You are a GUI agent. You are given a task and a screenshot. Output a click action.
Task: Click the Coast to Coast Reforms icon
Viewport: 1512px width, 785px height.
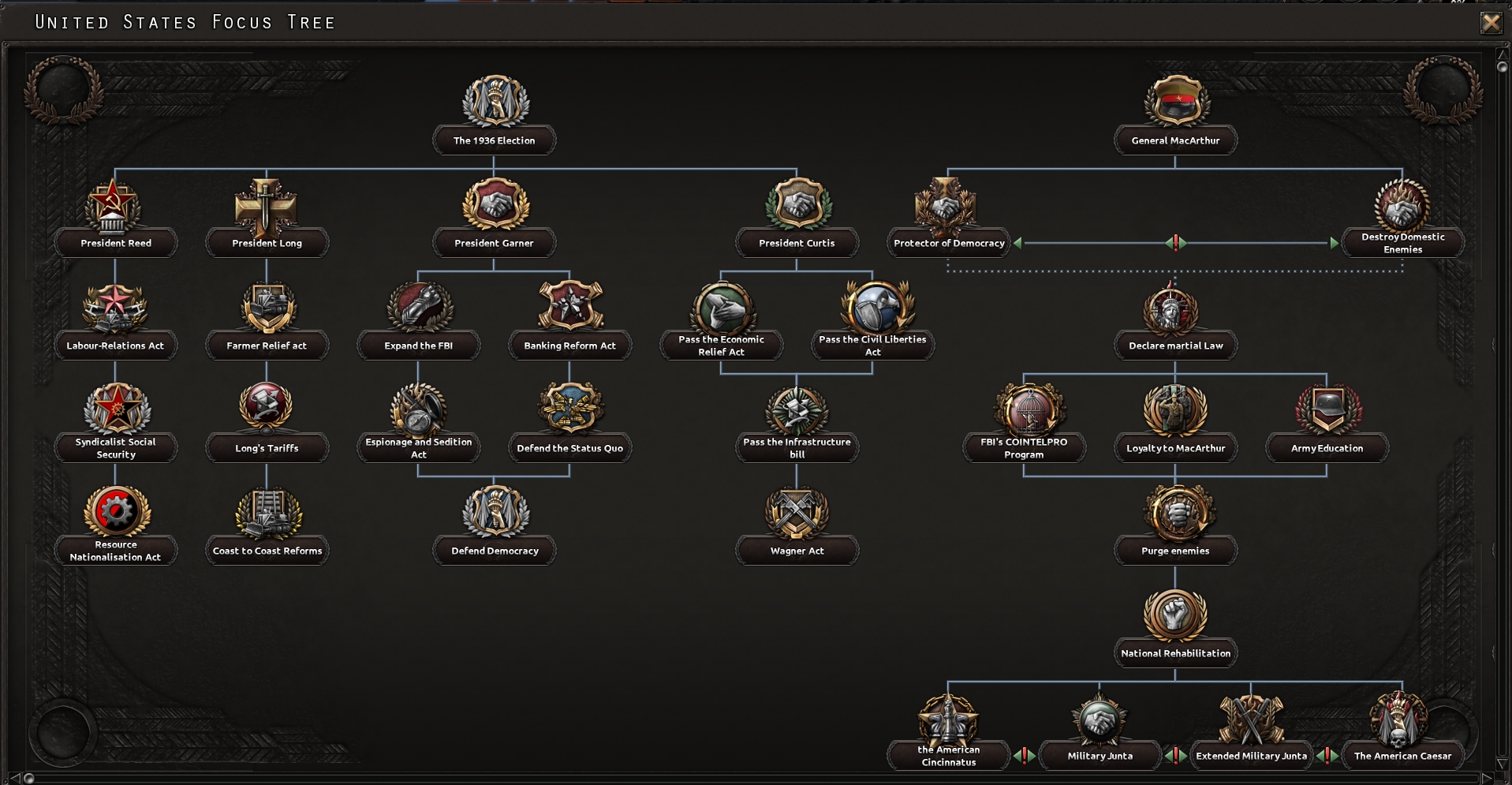(x=267, y=513)
